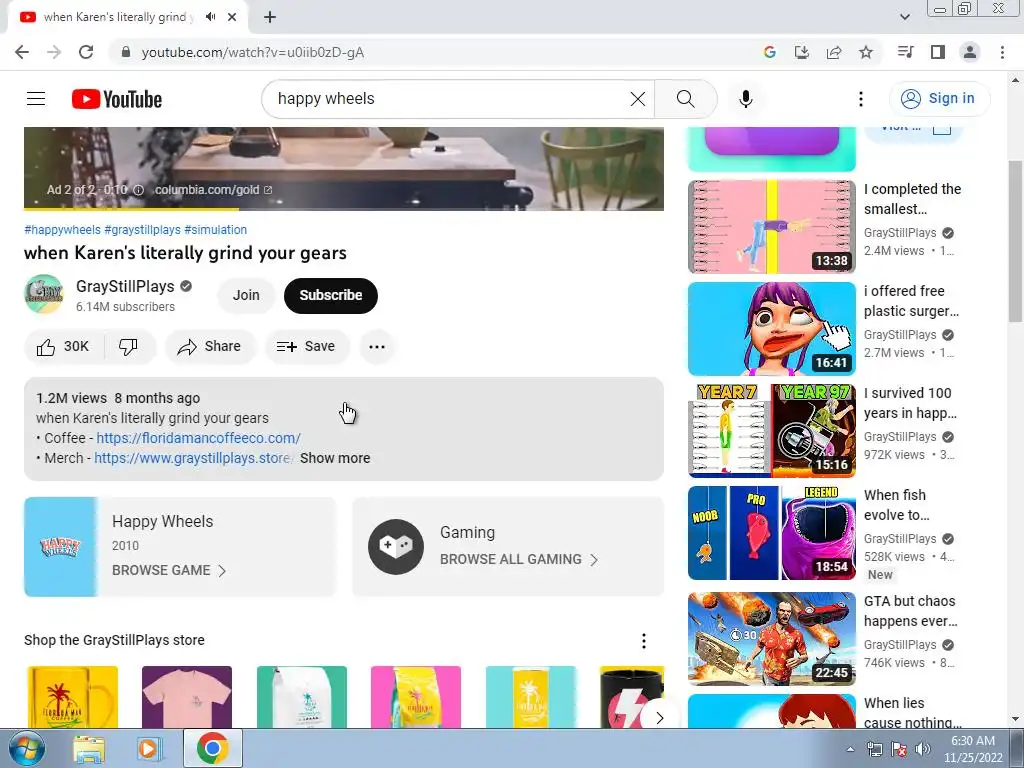Click Sign in button
Image resolution: width=1024 pixels, height=768 pixels.
pos(940,99)
